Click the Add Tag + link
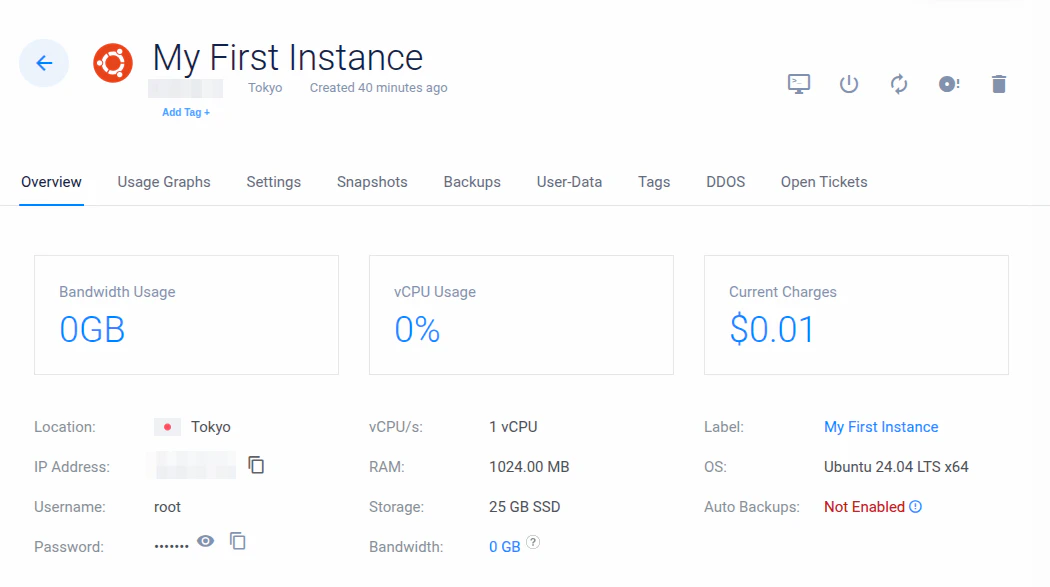 click(x=186, y=113)
